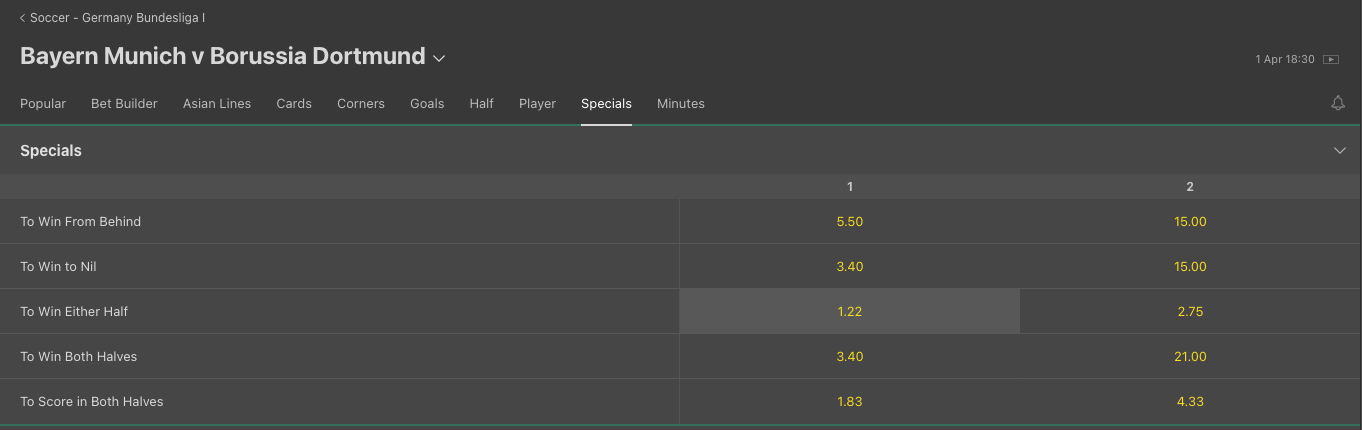Open the Minutes tab

point(681,104)
